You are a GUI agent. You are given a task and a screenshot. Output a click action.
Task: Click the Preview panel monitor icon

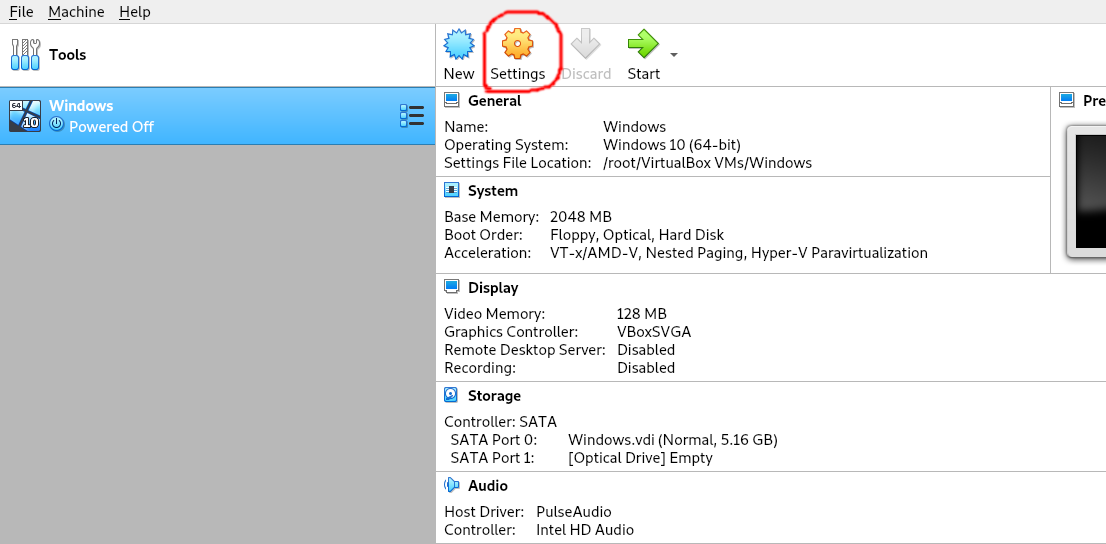click(x=1067, y=100)
